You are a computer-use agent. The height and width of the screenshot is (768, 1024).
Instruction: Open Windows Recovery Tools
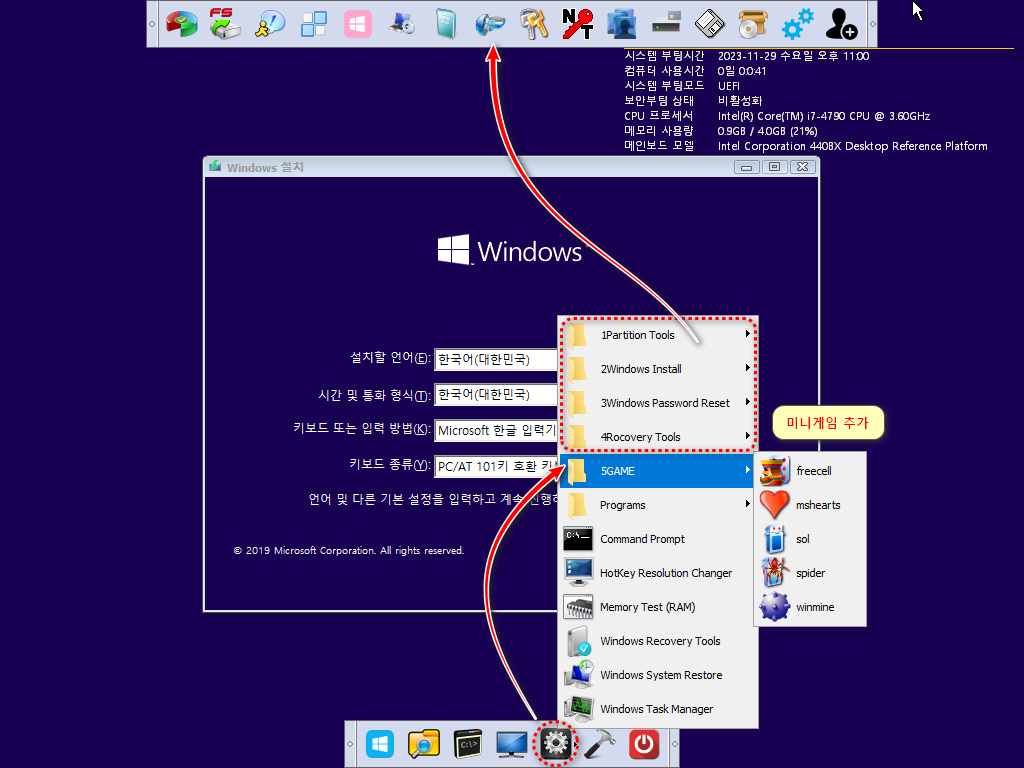click(658, 641)
